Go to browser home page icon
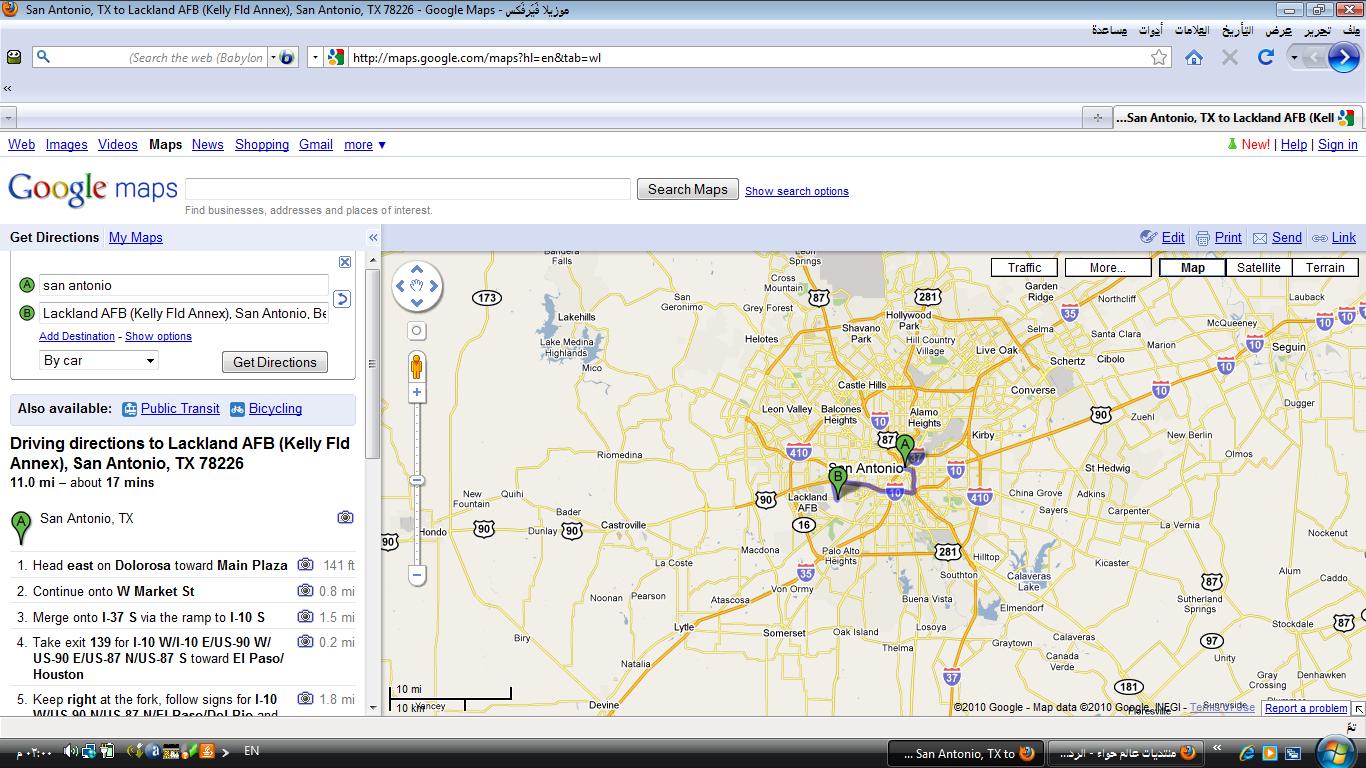Viewport: 1366px width, 768px height. pyautogui.click(x=1193, y=57)
